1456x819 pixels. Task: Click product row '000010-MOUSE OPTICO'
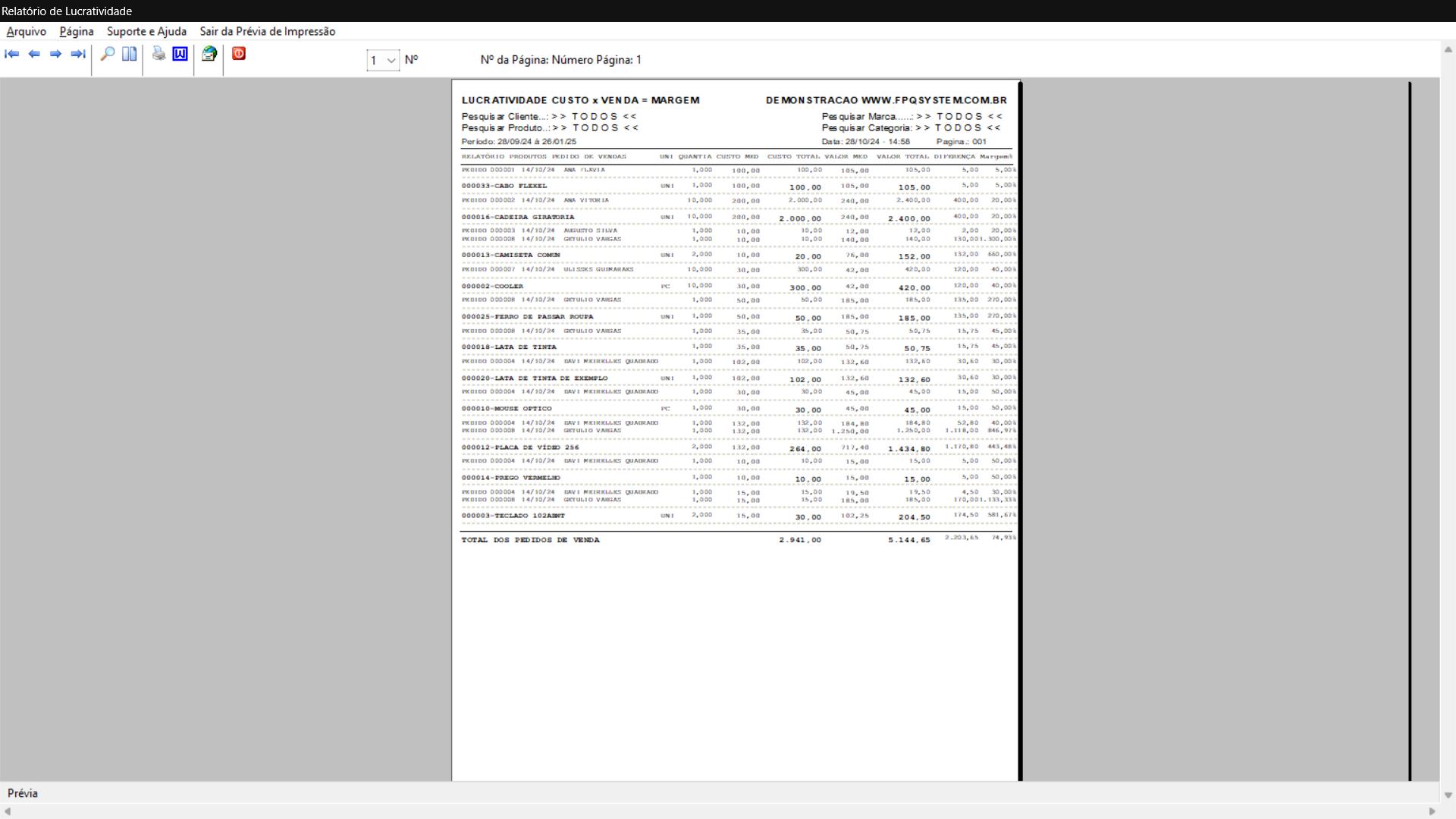(x=739, y=409)
